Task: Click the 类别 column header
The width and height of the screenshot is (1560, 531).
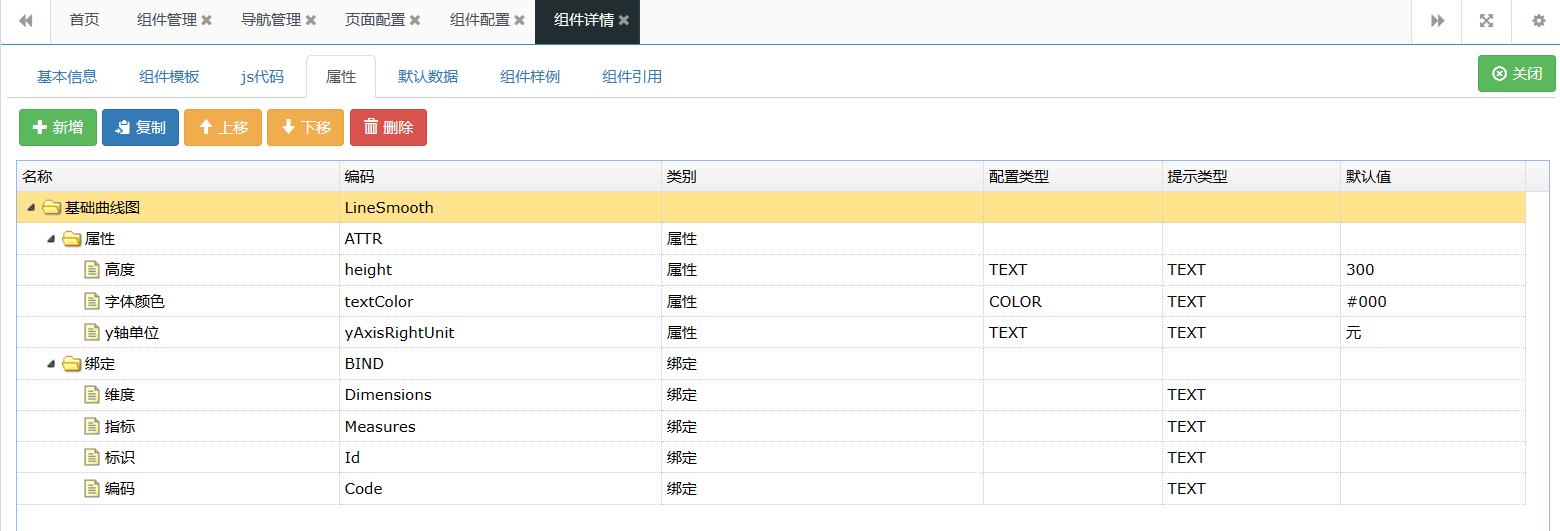Action: point(822,176)
